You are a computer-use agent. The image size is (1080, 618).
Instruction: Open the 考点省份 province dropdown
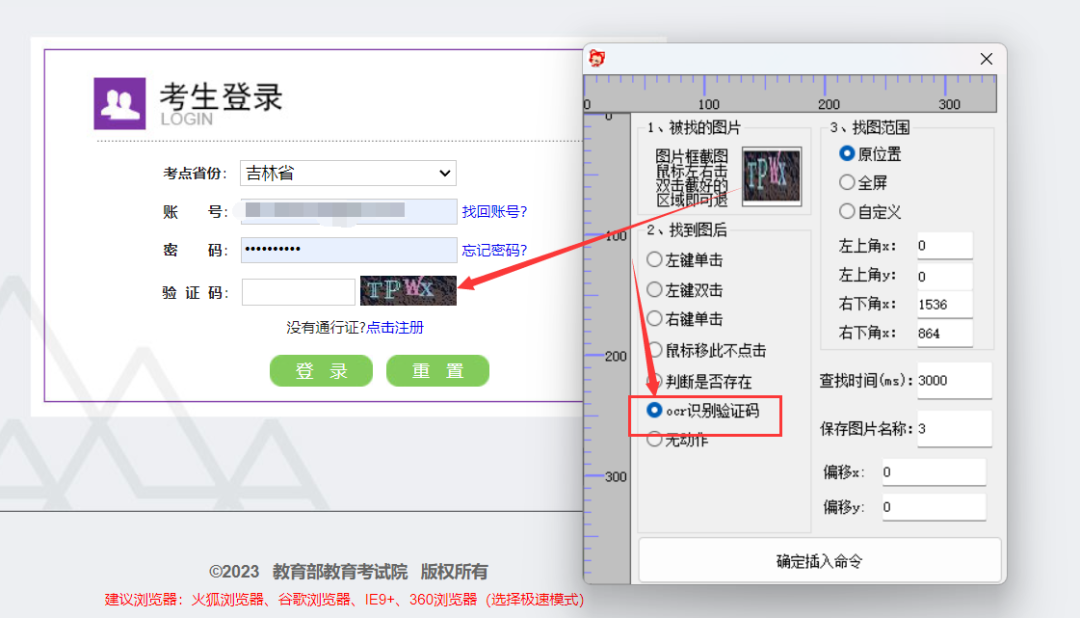point(348,174)
